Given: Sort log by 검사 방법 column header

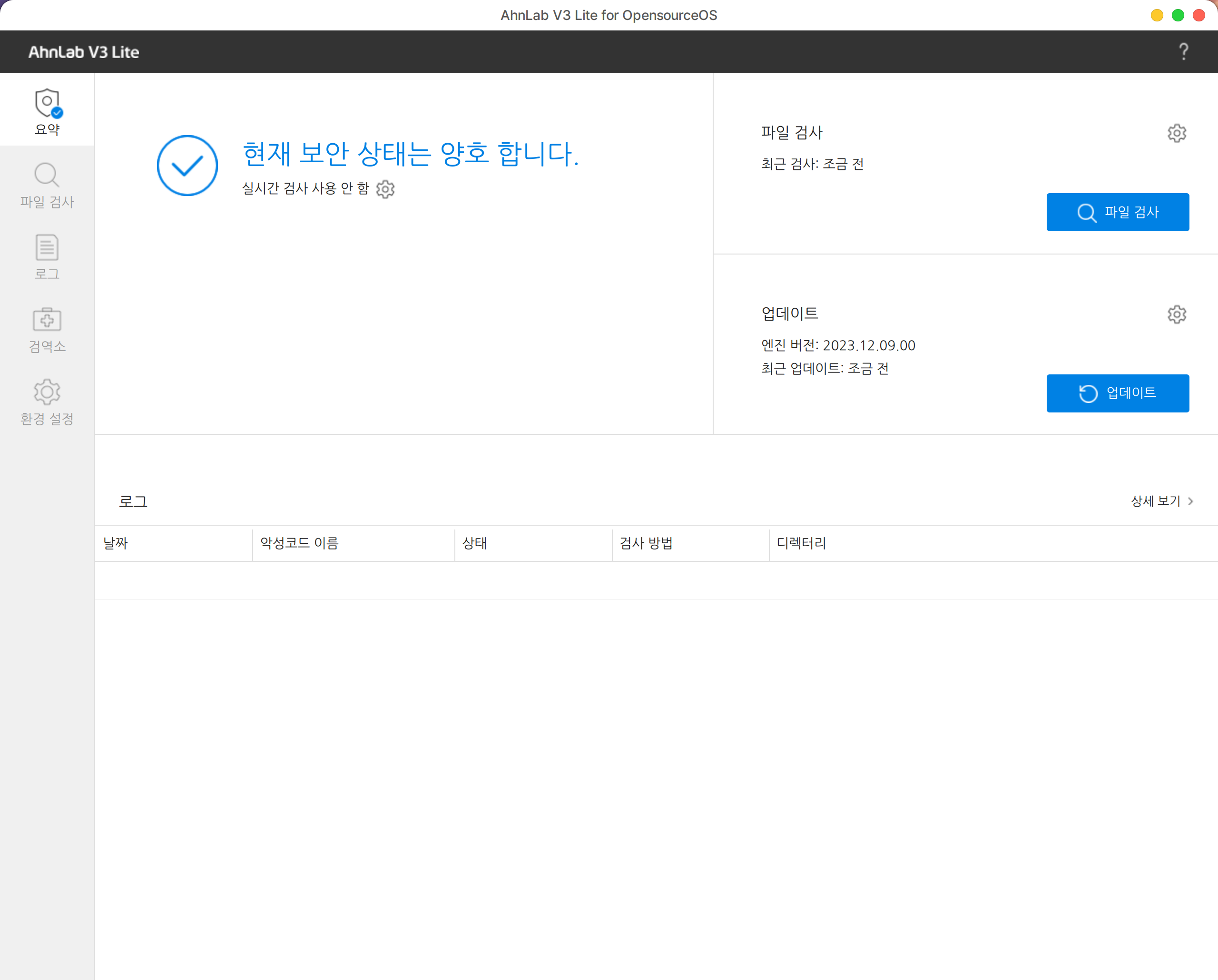Looking at the screenshot, I should point(690,543).
